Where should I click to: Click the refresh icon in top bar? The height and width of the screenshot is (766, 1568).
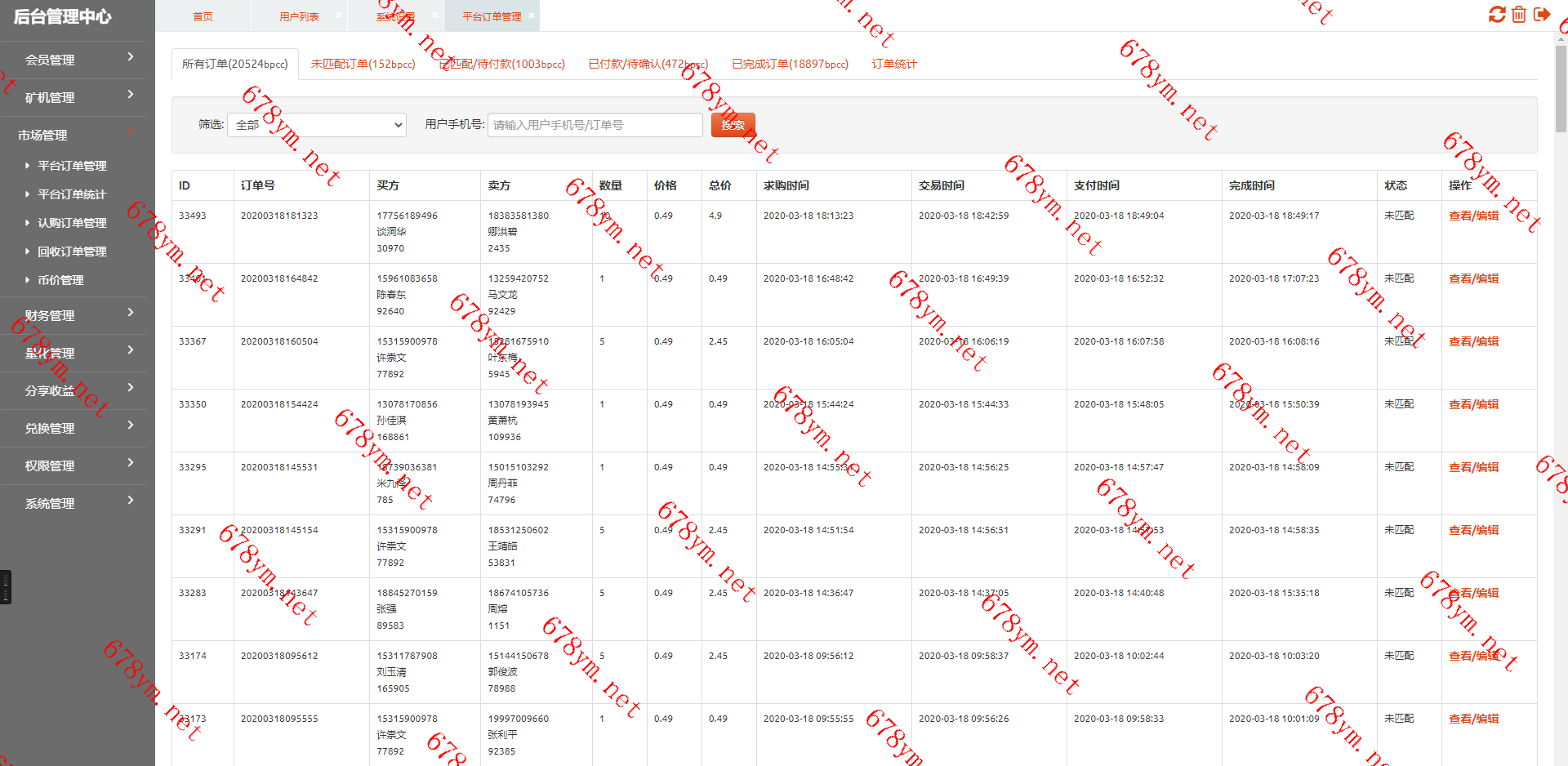tap(1497, 15)
